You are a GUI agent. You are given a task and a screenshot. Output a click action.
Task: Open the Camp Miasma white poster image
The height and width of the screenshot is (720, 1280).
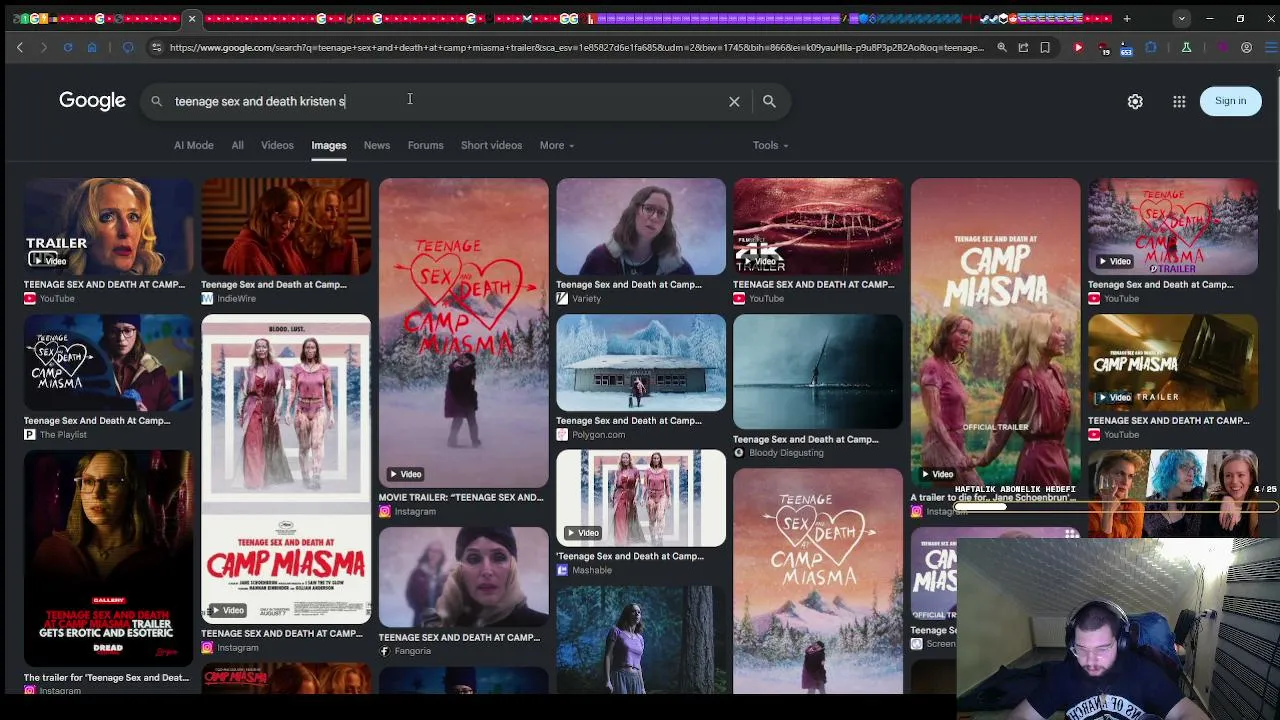pos(285,469)
